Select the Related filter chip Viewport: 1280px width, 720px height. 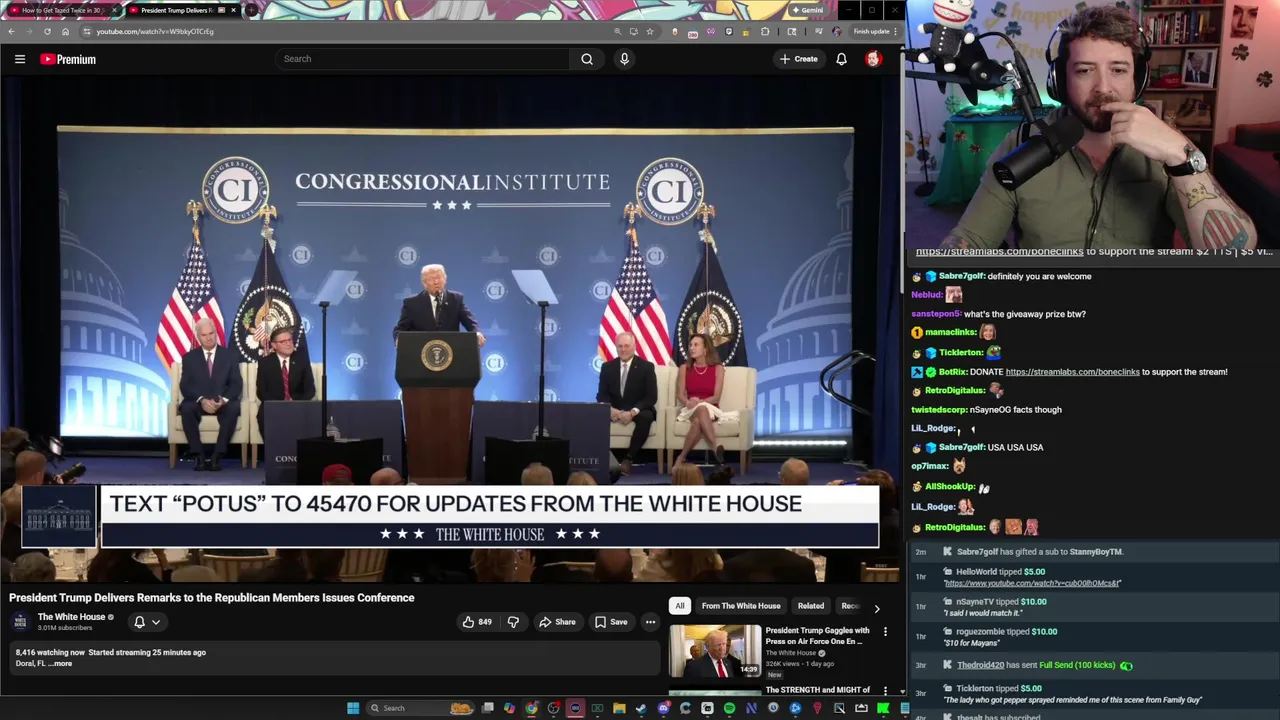(x=811, y=606)
